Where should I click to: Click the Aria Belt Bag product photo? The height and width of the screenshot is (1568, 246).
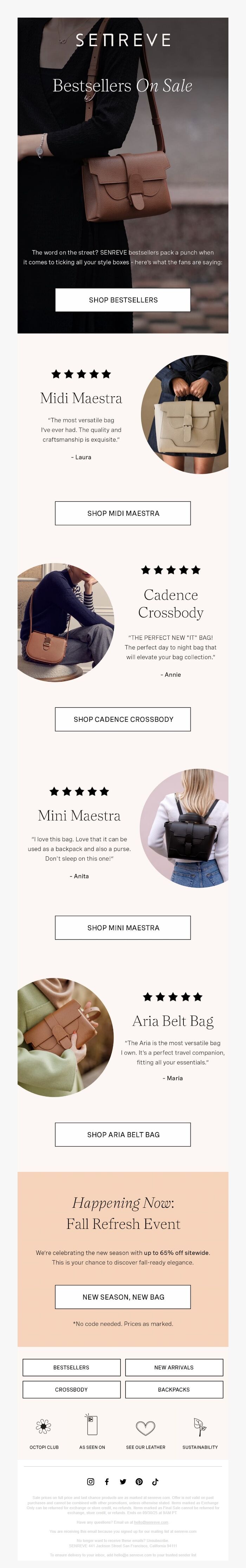point(65,1037)
